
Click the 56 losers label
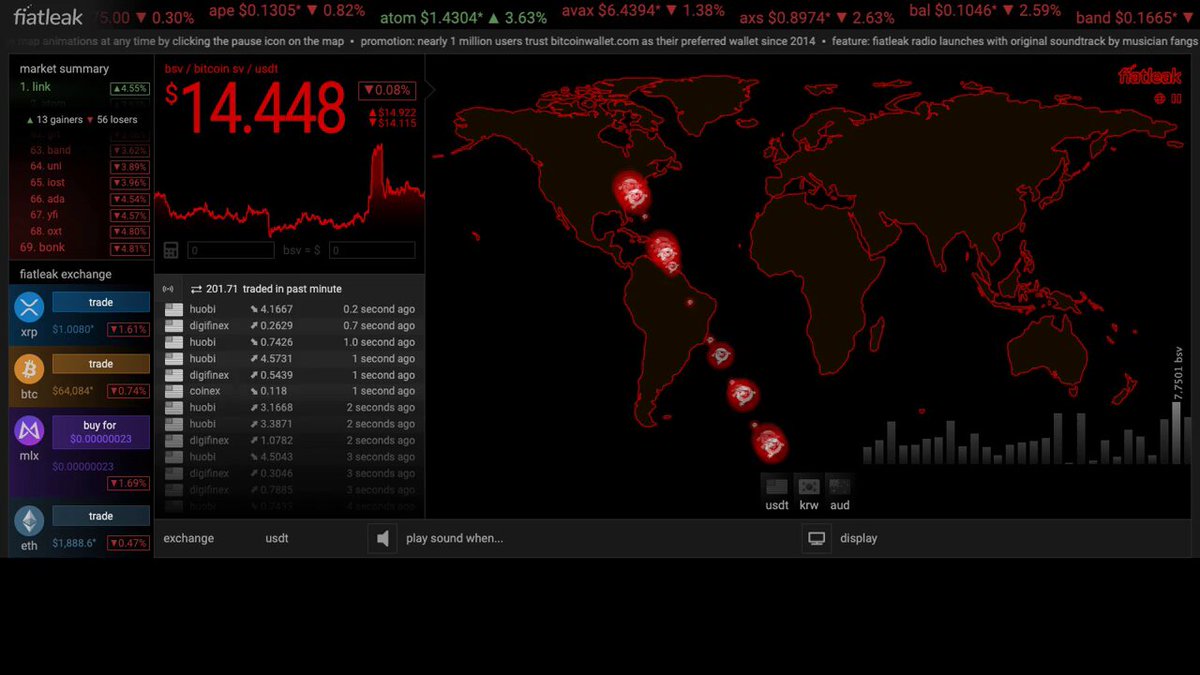(x=112, y=119)
